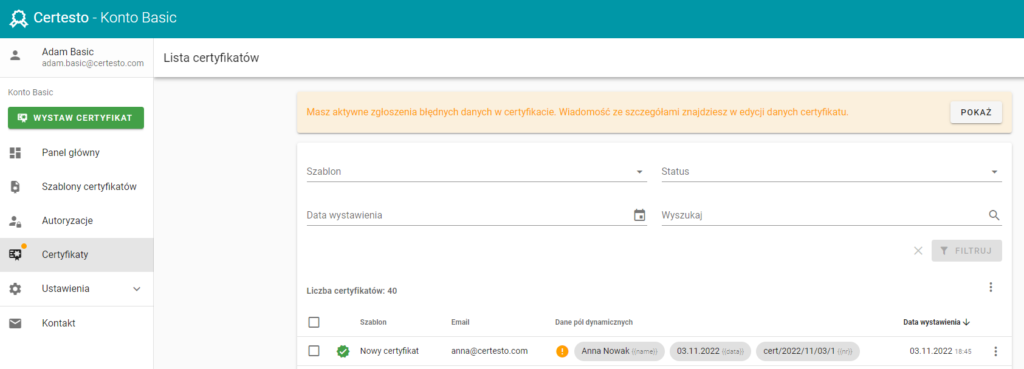Click the WYSTAW CERTYFIKAT button
1024x369 pixels.
coord(76,118)
